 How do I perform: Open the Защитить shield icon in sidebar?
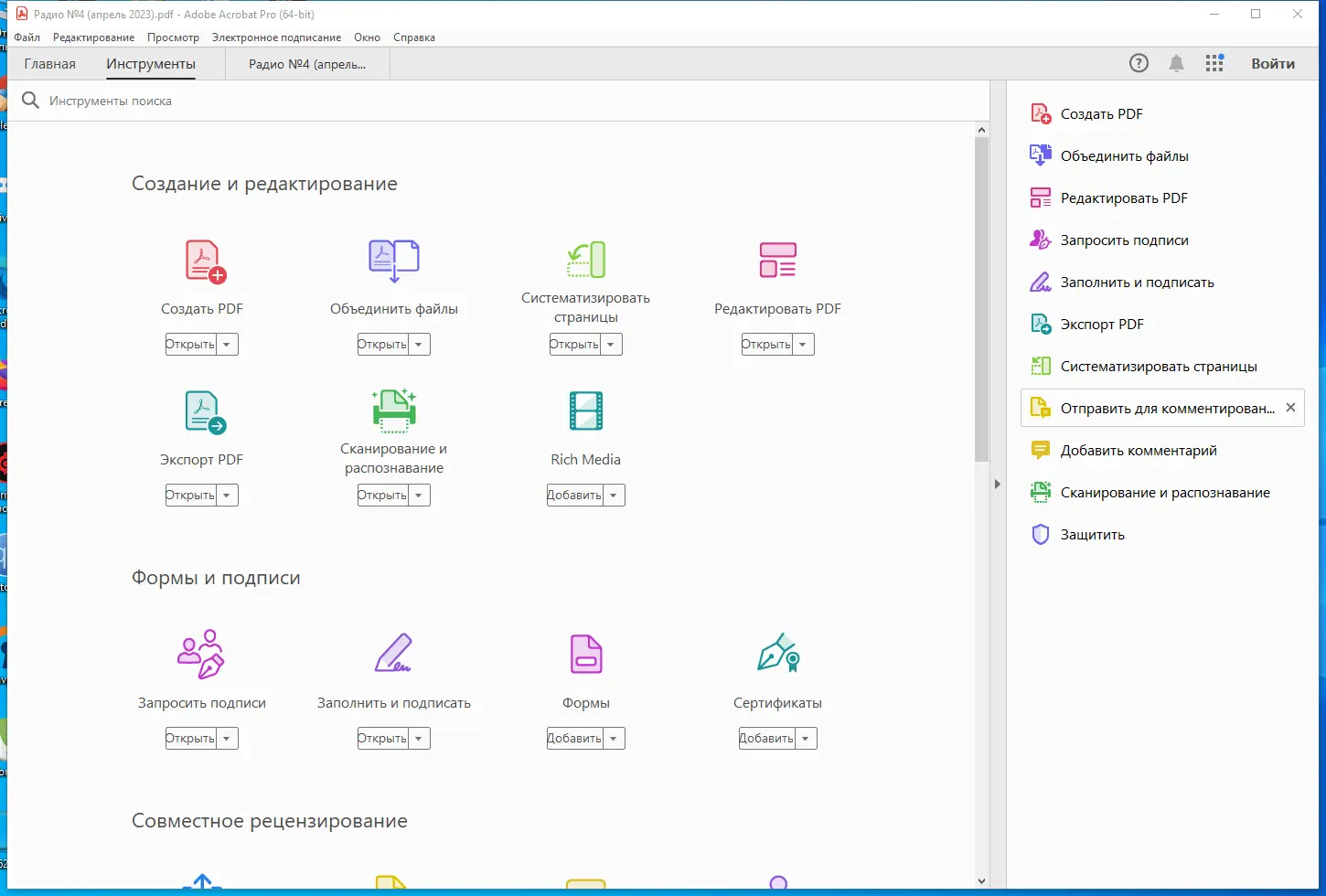1040,534
